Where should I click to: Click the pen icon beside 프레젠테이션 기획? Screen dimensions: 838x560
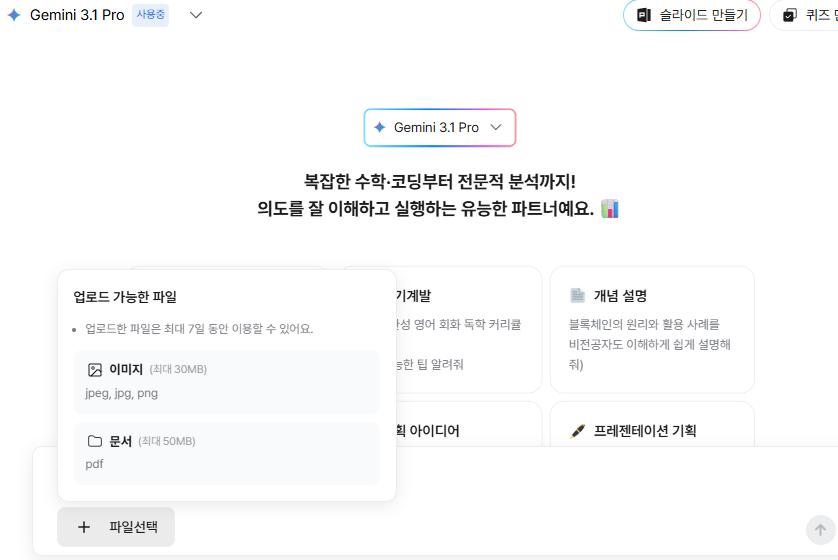coord(577,431)
